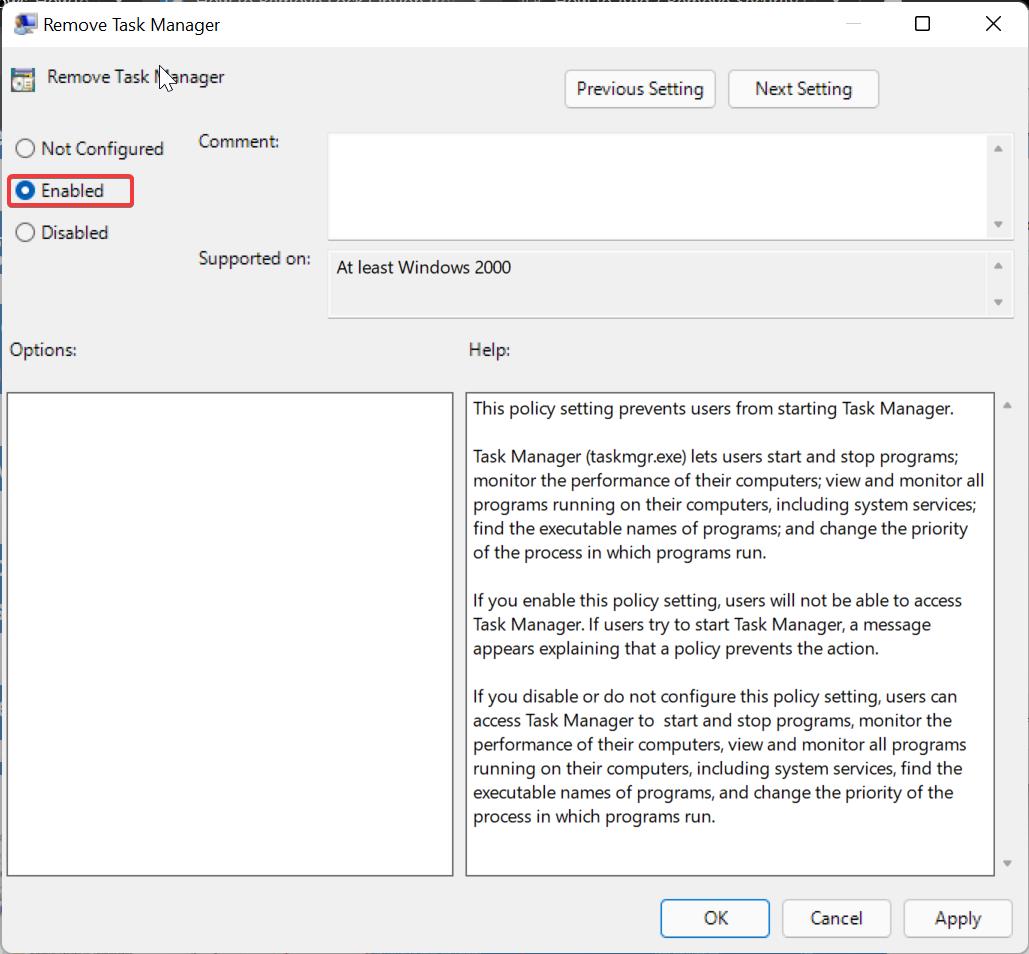
Task: Click the Supported on scroll down arrow
Action: 998,302
